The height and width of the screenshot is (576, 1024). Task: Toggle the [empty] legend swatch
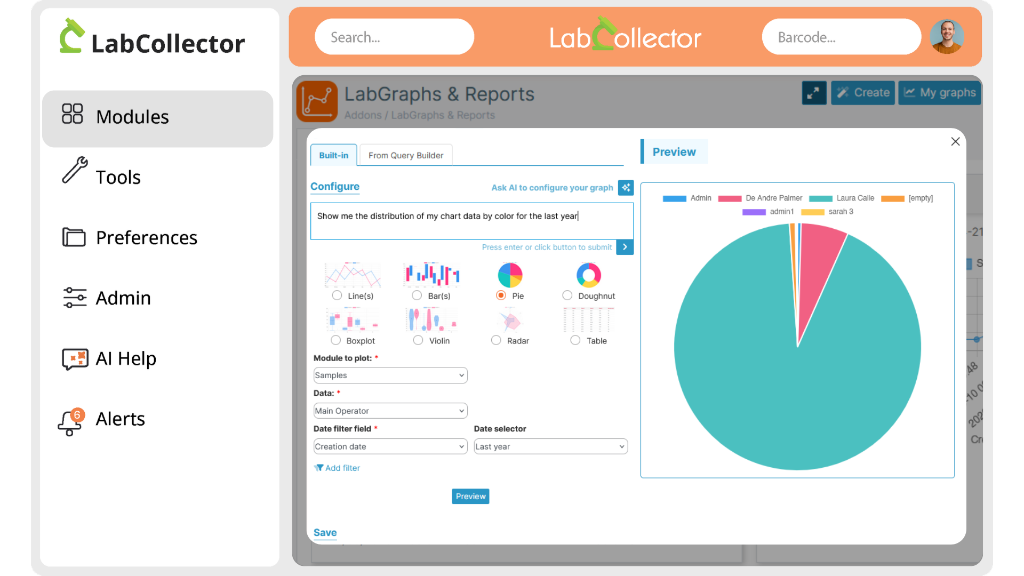[893, 199]
